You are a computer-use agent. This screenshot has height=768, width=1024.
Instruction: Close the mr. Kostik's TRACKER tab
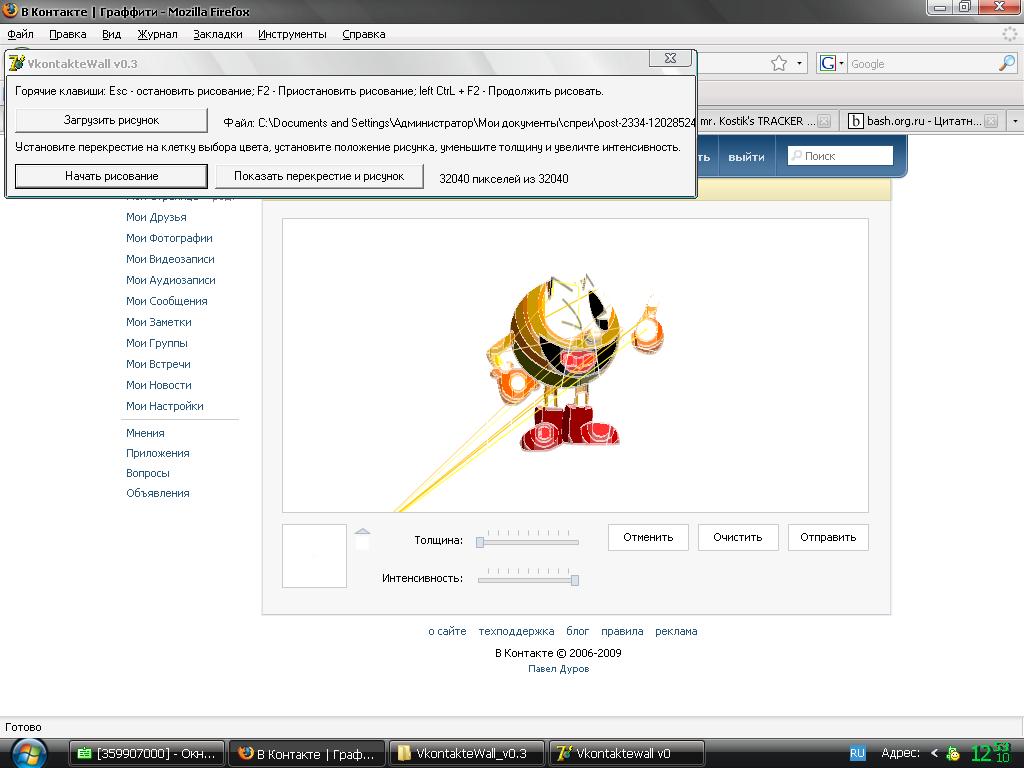coord(825,121)
